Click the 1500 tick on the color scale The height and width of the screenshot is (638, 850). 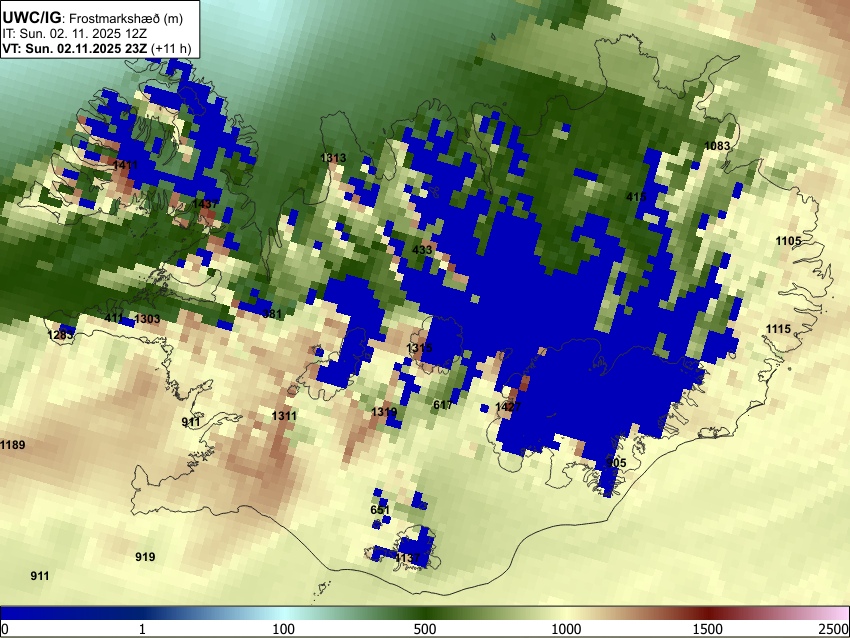pyautogui.click(x=708, y=629)
